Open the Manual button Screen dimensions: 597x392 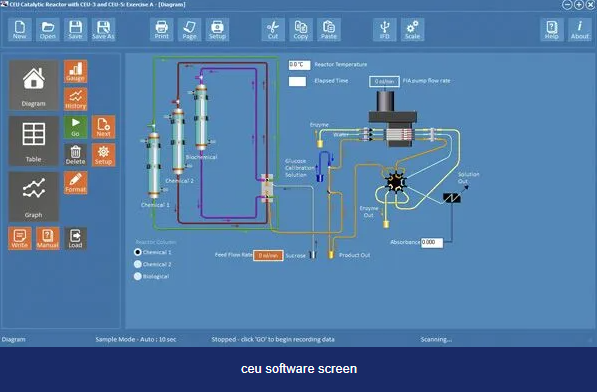(x=48, y=239)
